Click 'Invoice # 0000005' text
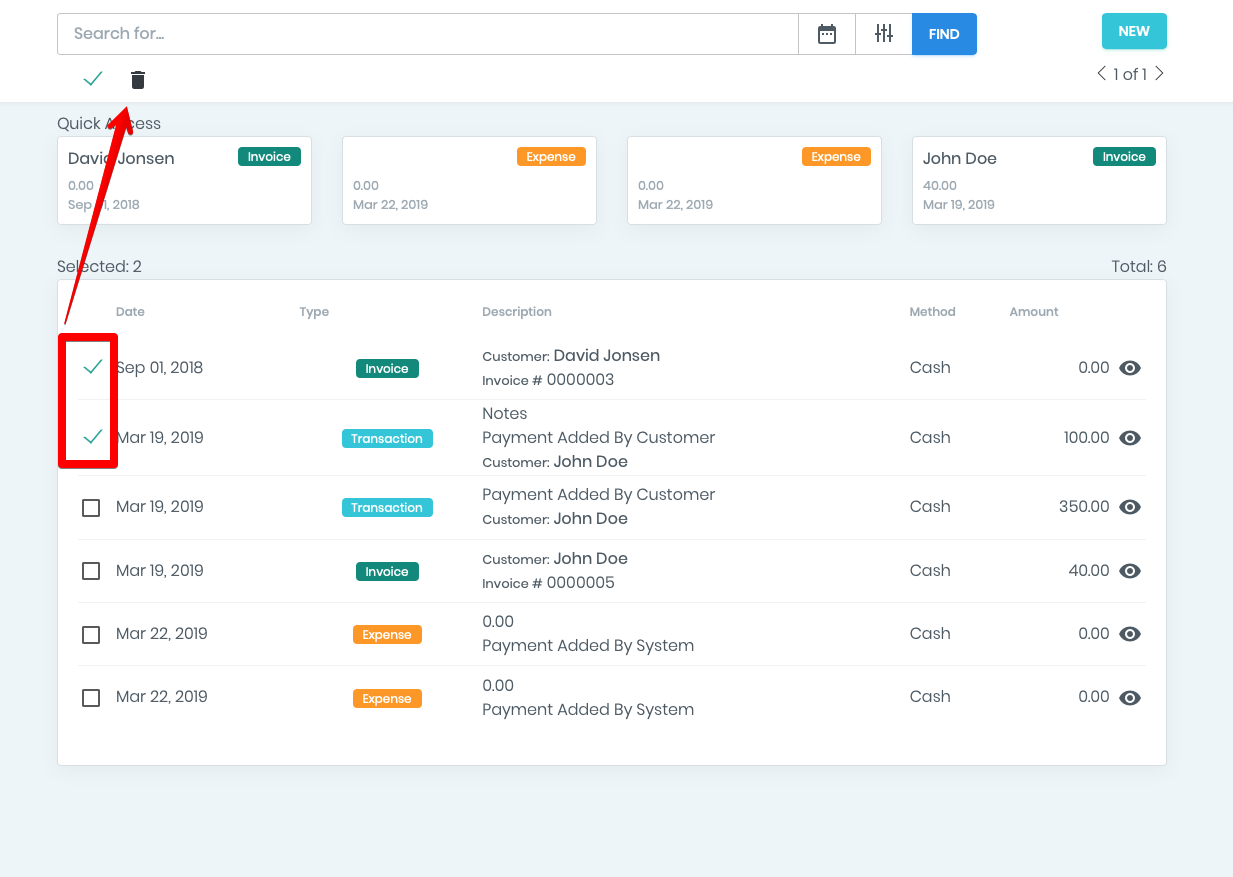The image size is (1233, 877). [x=548, y=583]
